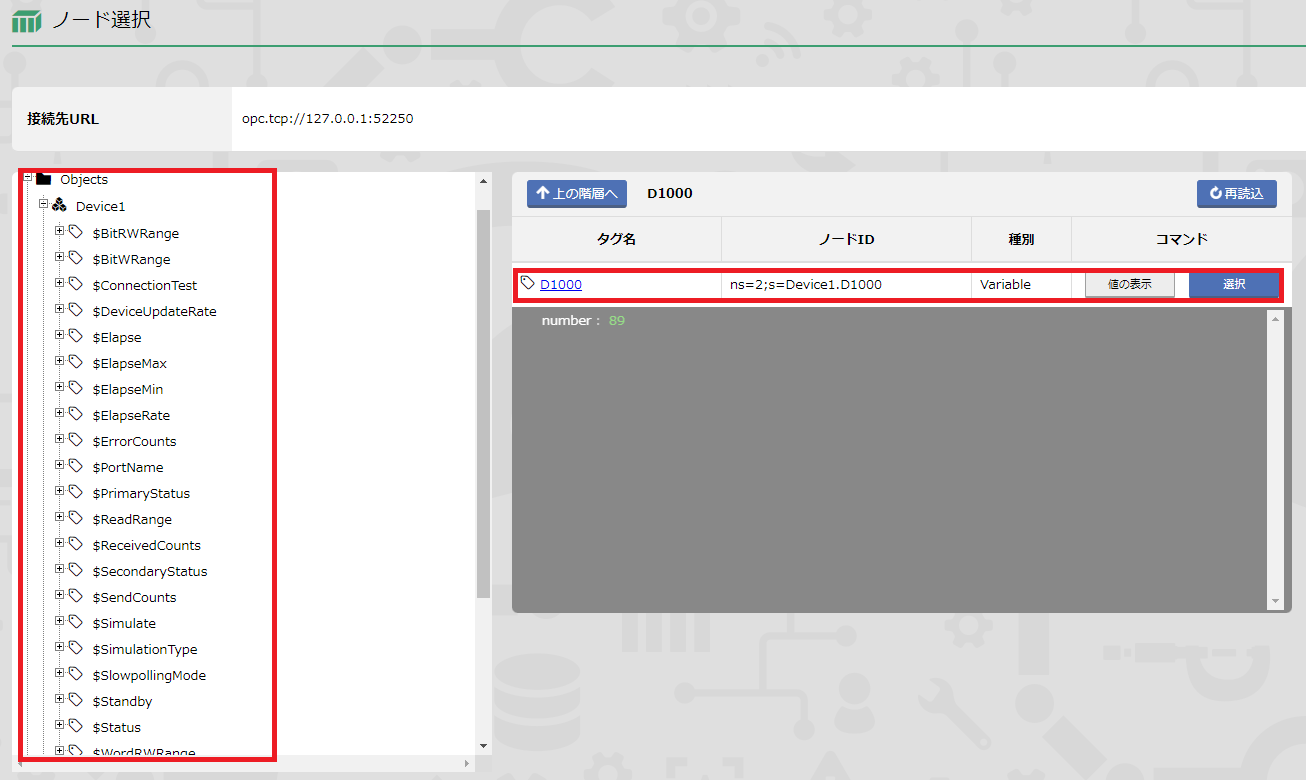Viewport: 1306px width, 780px height.
Task: Show the value with 値の表示 button
Action: 1130,284
